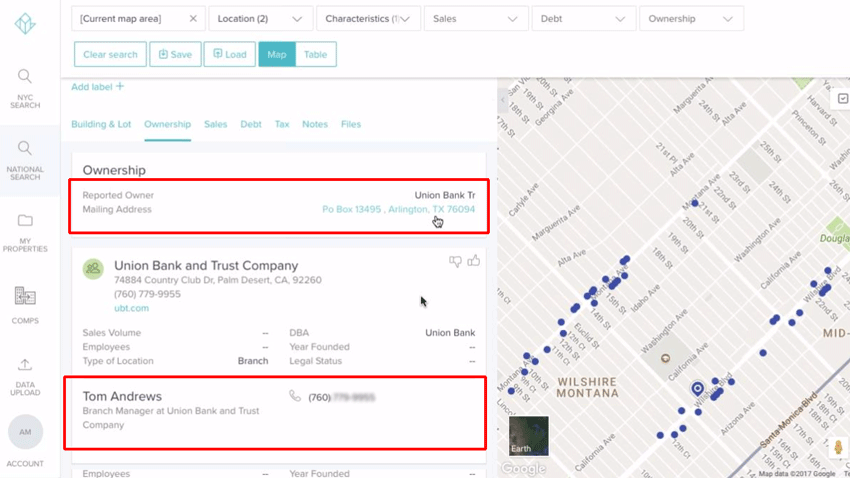Clear the Current map area filter
Image resolution: width=850 pixels, height=478 pixels.
(193, 18)
